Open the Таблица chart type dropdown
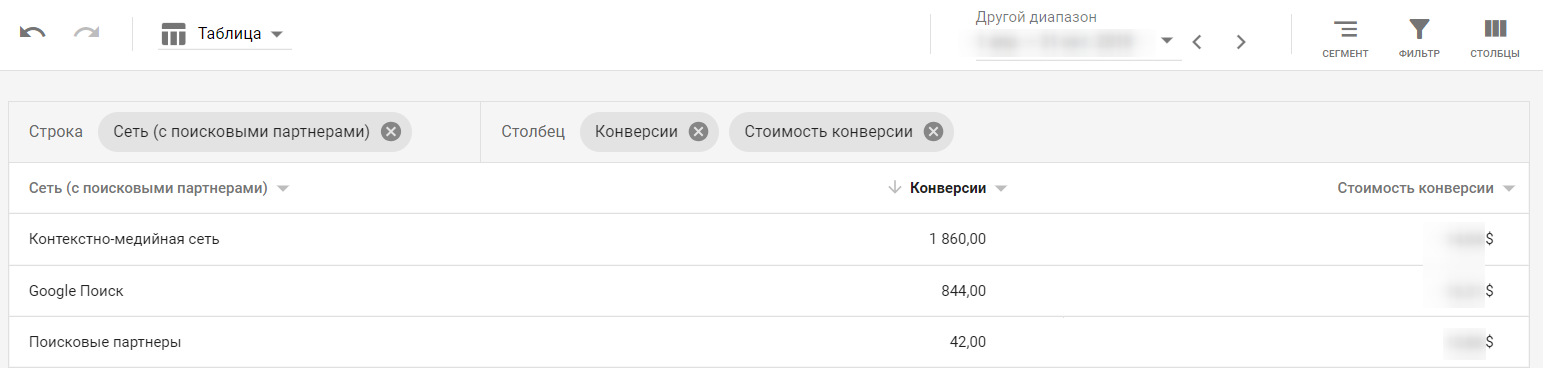Viewport: 1543px width, 368px height. coord(225,34)
